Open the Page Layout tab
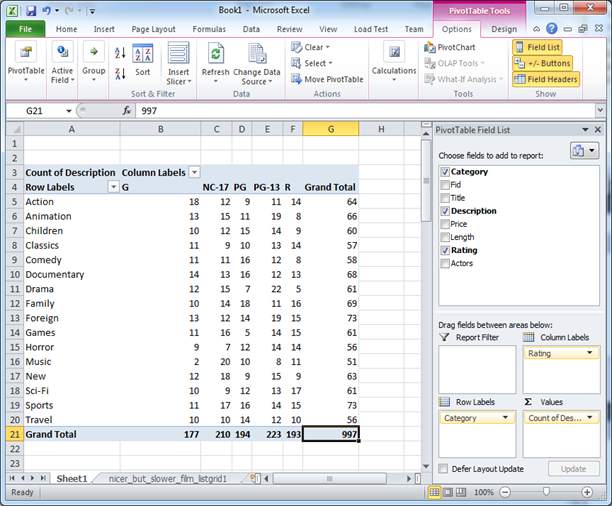This screenshot has width=612, height=506. [x=152, y=29]
